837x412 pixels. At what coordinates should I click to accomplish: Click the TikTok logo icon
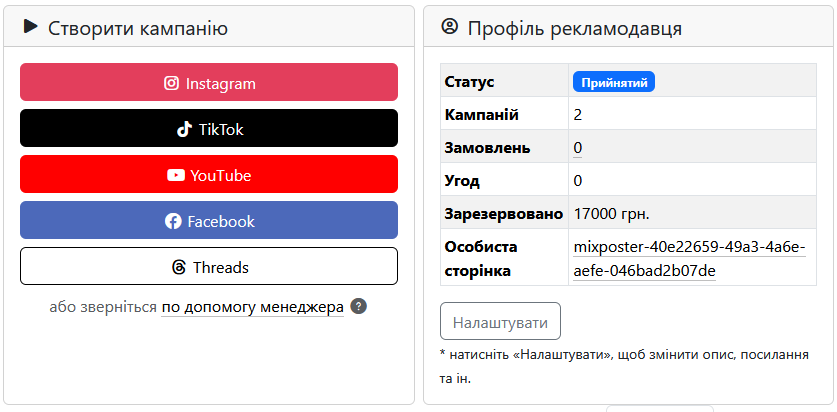(184, 129)
